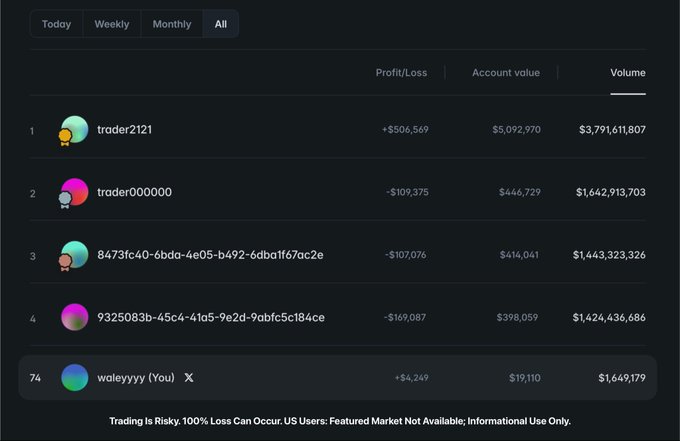The image size is (680, 441).
Task: Click trader2121's avatar
Action: tap(75, 129)
